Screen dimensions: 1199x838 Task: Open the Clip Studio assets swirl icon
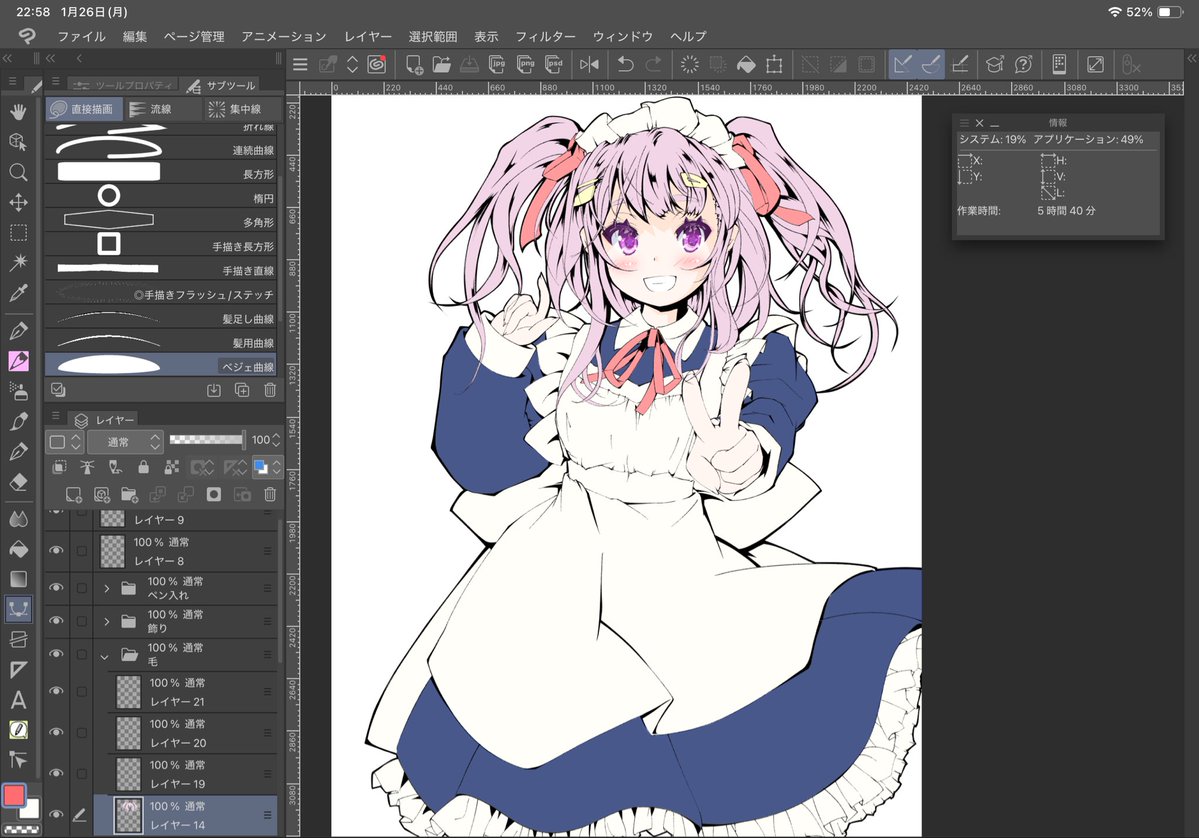point(376,64)
